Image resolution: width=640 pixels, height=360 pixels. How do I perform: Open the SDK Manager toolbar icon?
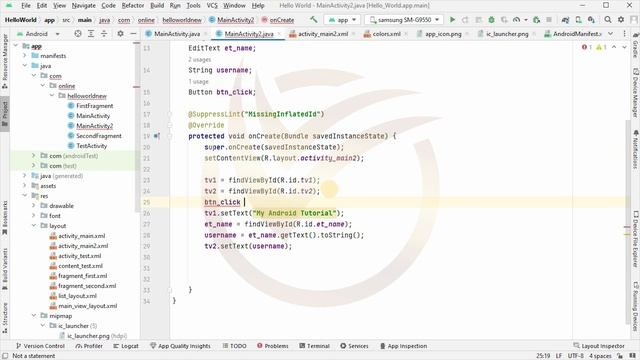click(x=591, y=20)
